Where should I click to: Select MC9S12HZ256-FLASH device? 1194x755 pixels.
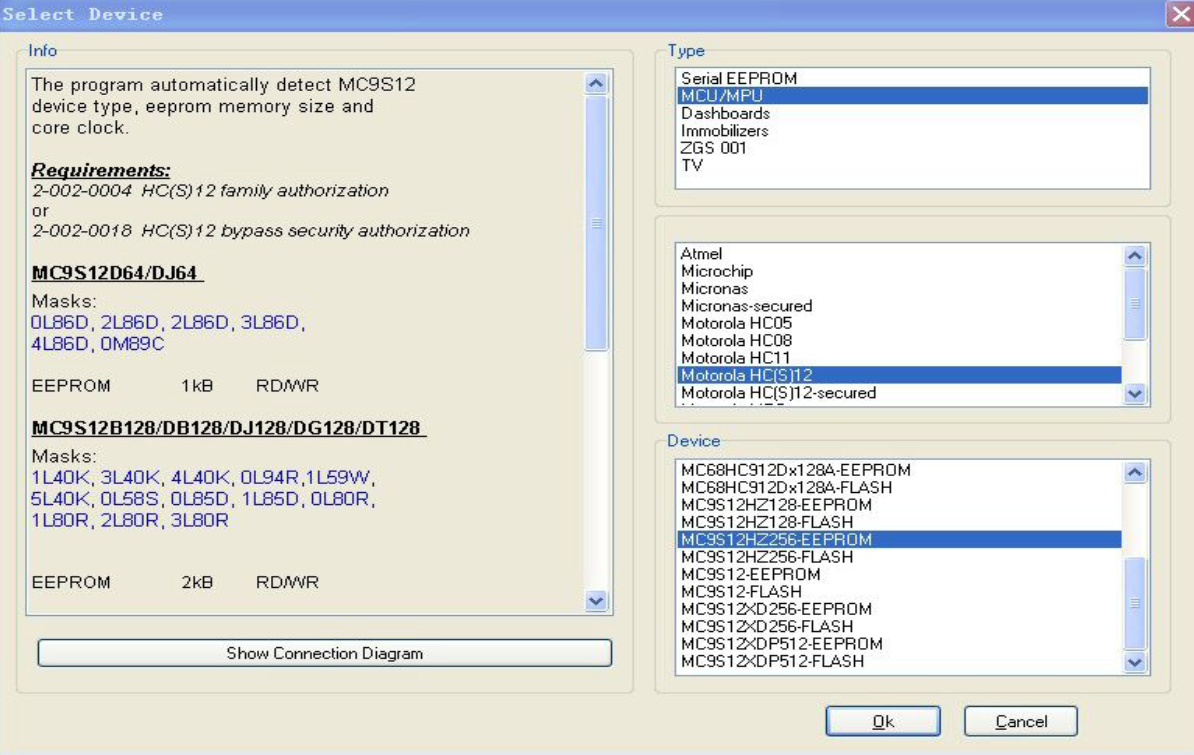(x=899, y=557)
